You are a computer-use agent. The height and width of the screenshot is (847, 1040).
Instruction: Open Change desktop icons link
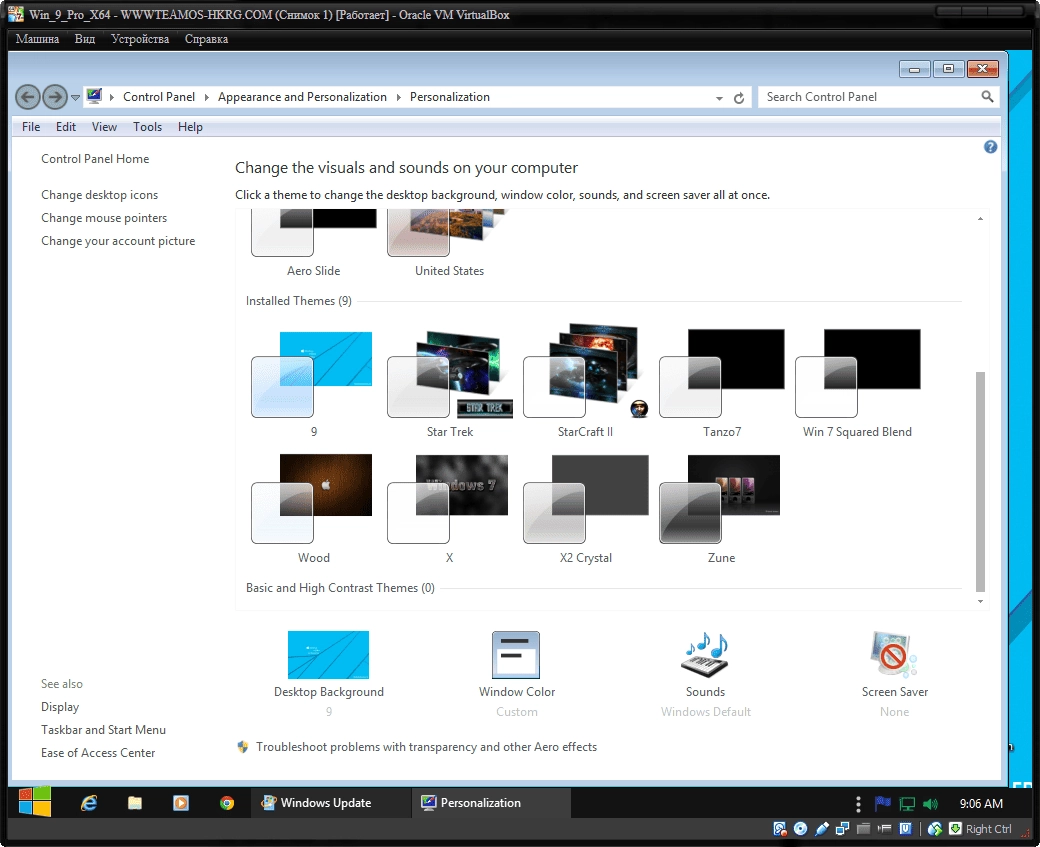point(99,195)
